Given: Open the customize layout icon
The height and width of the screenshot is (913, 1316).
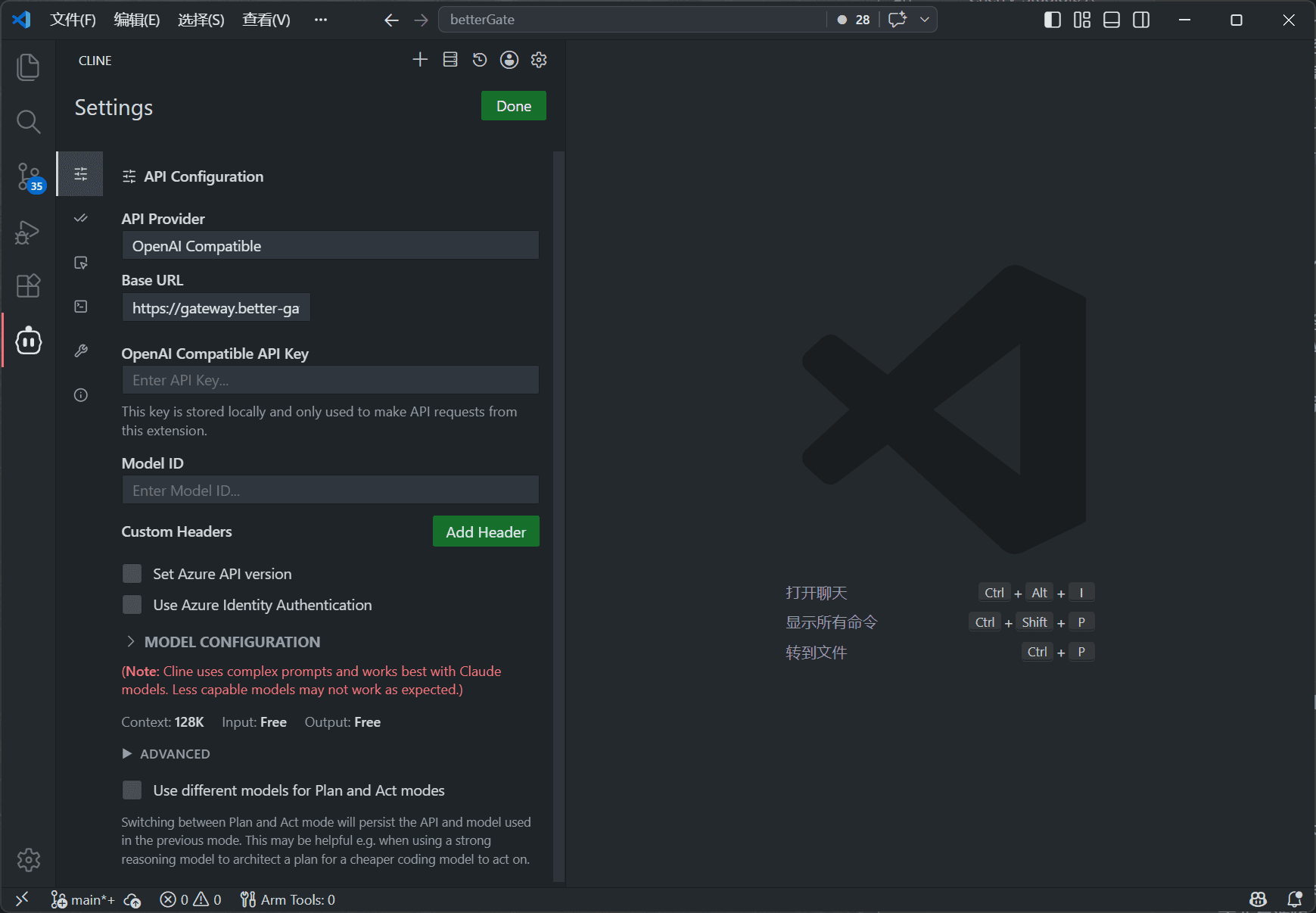Looking at the screenshot, I should click(1082, 20).
